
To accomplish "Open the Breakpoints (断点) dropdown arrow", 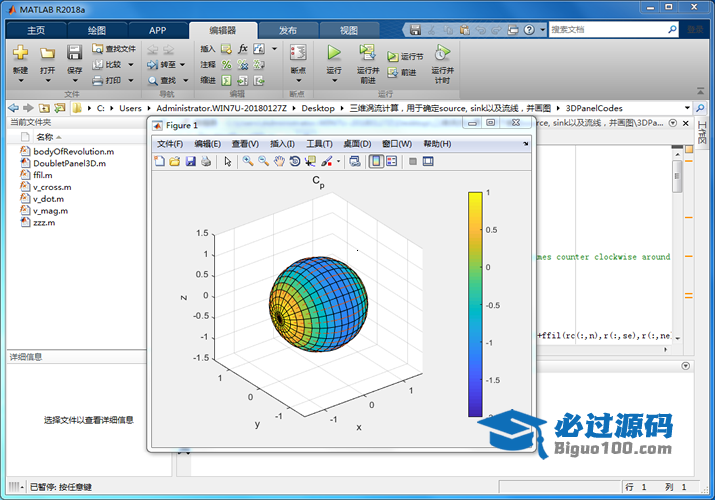I will tap(299, 81).
